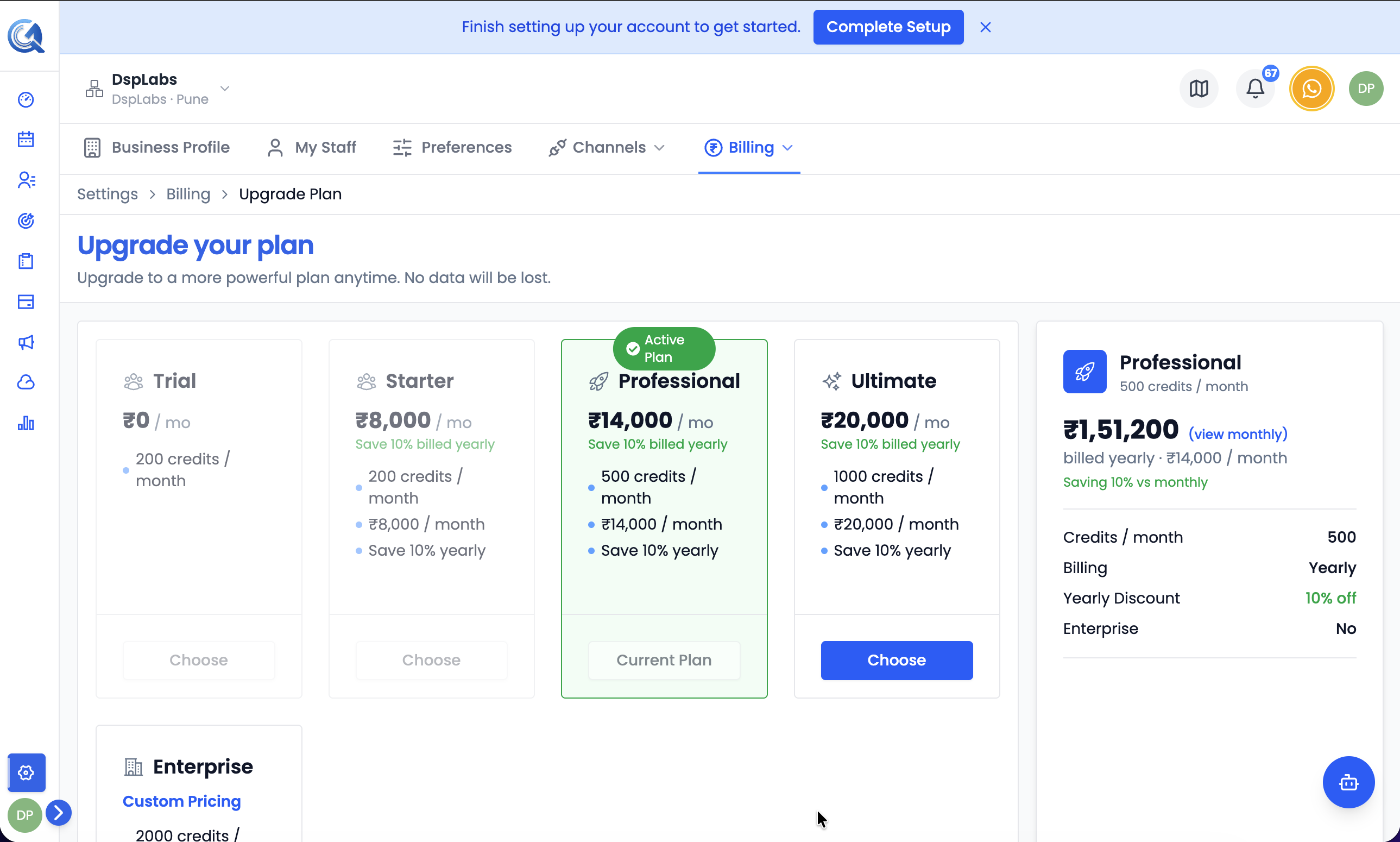This screenshot has width=1400, height=842.
Task: Go to the Preferences tab
Action: pos(452,148)
